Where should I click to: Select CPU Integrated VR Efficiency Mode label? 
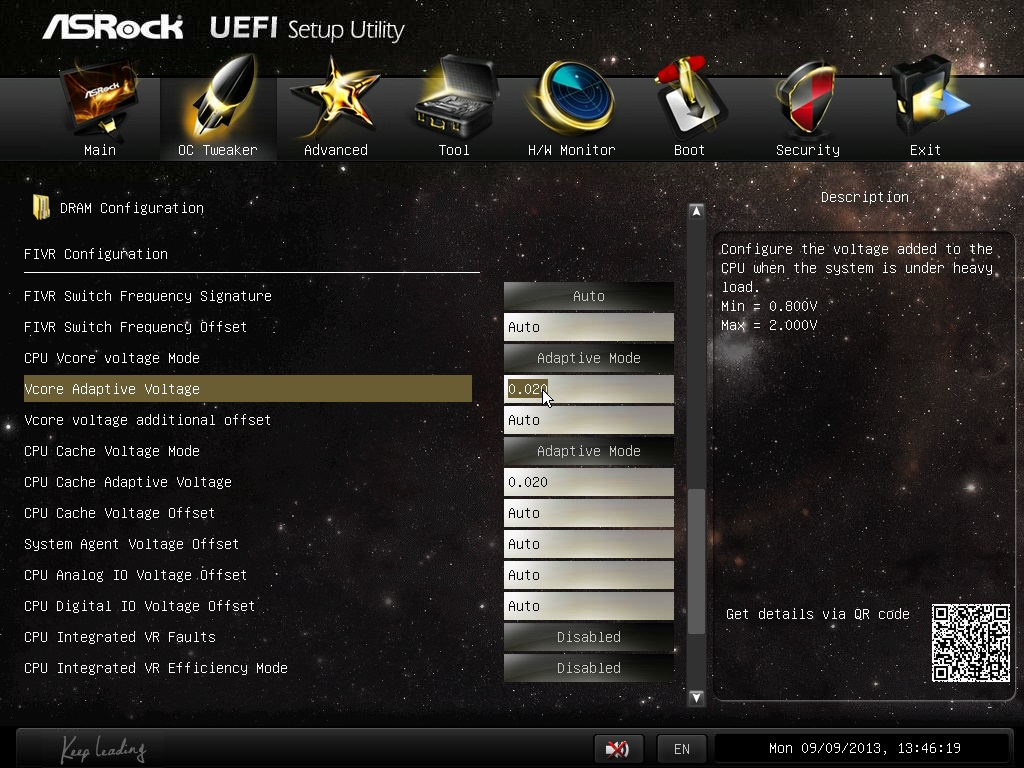click(155, 667)
